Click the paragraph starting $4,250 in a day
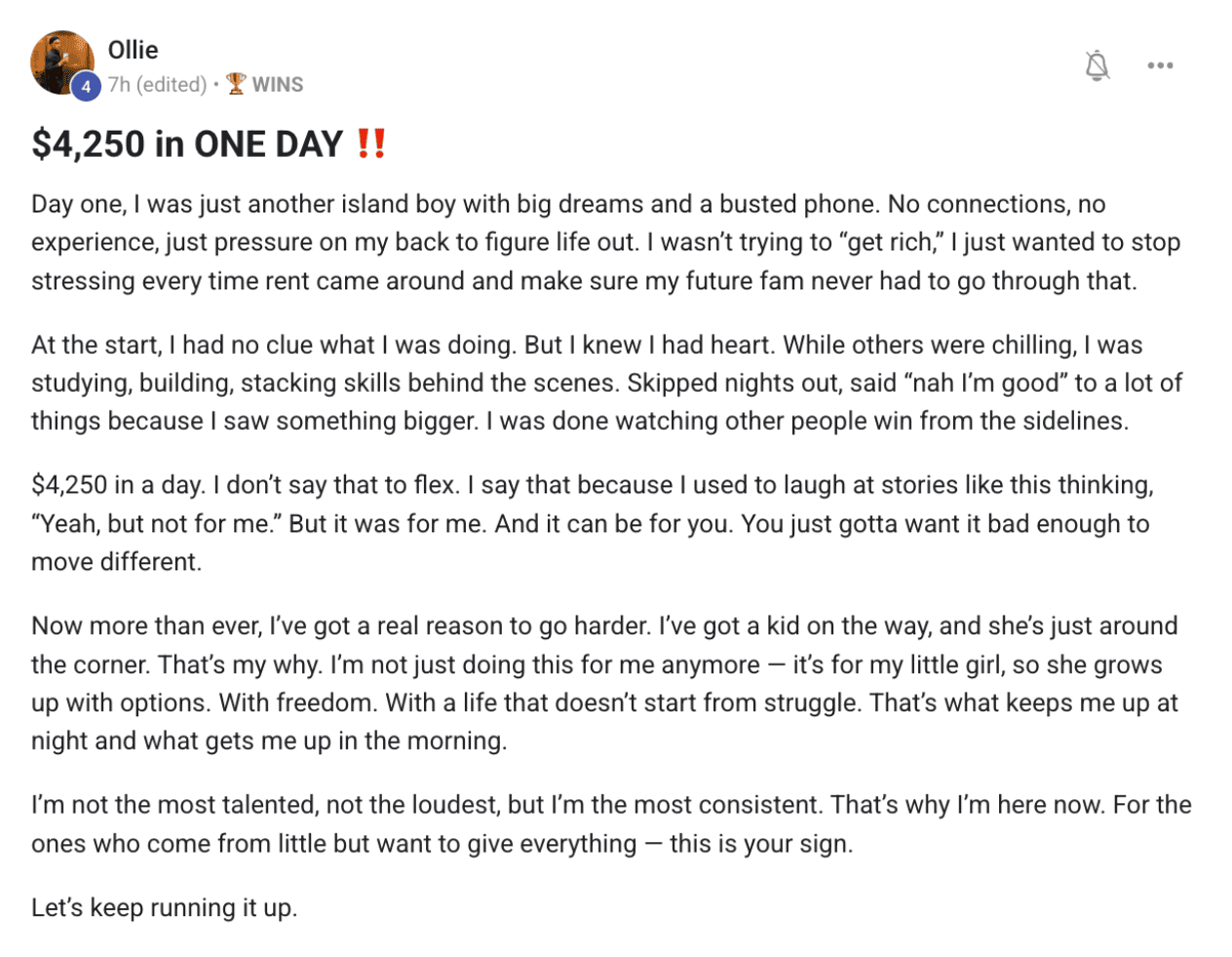 click(x=593, y=523)
